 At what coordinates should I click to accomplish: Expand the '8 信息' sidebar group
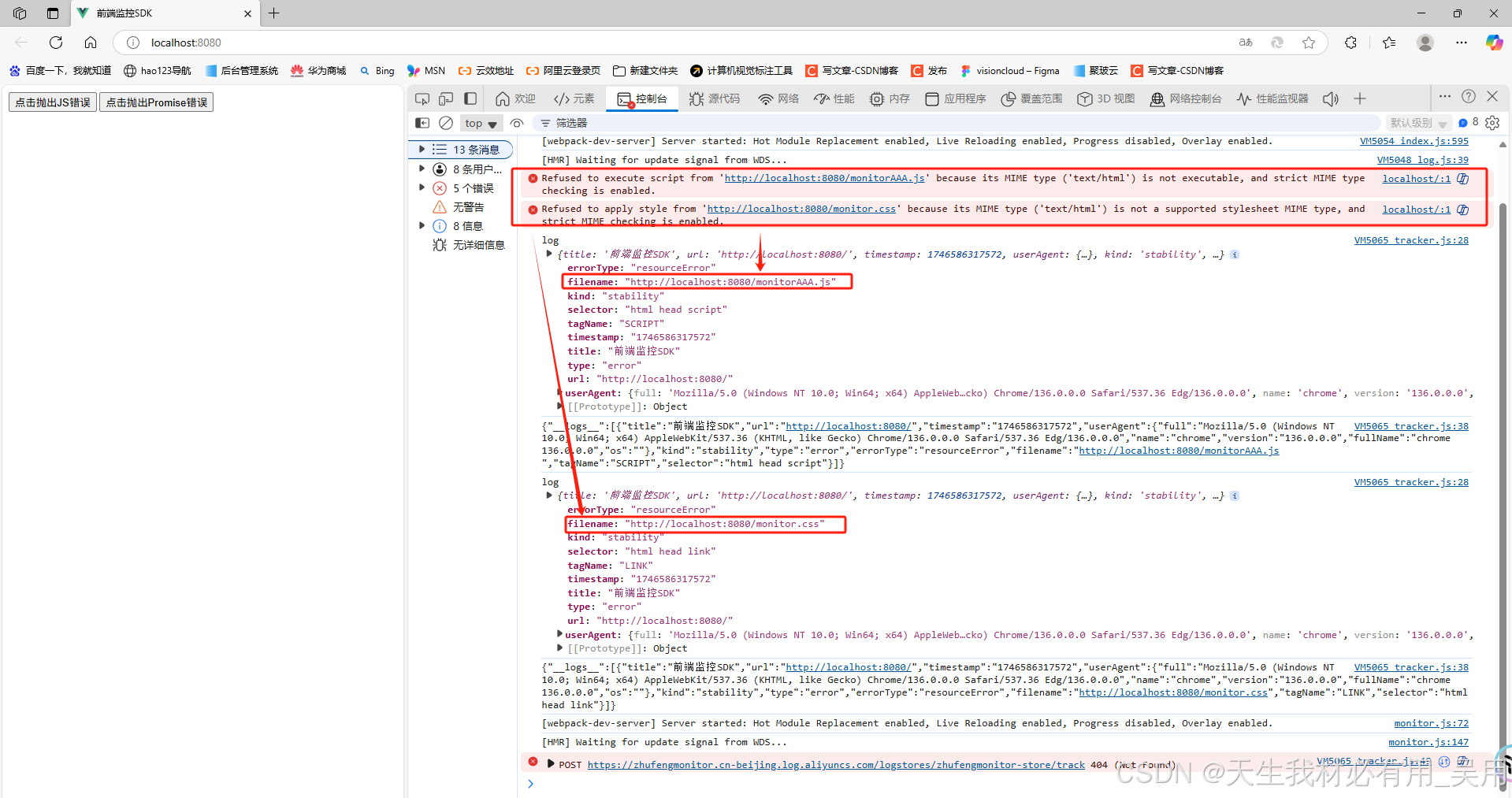click(x=422, y=225)
